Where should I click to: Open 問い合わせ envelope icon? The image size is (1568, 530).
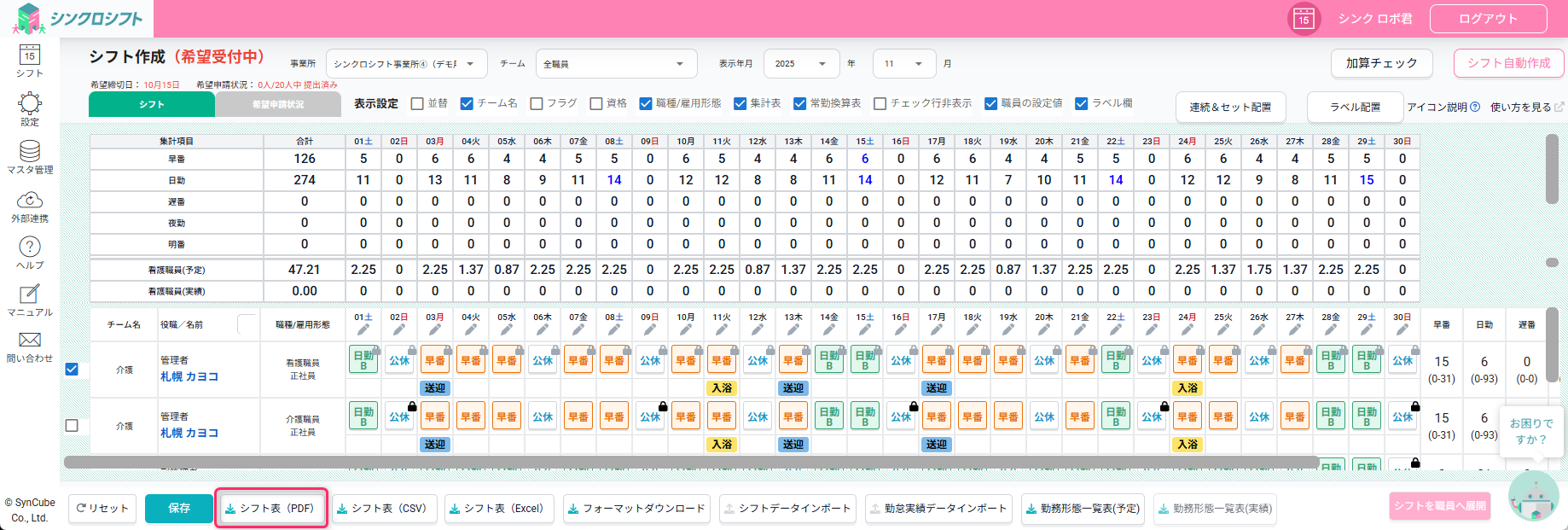(30, 341)
